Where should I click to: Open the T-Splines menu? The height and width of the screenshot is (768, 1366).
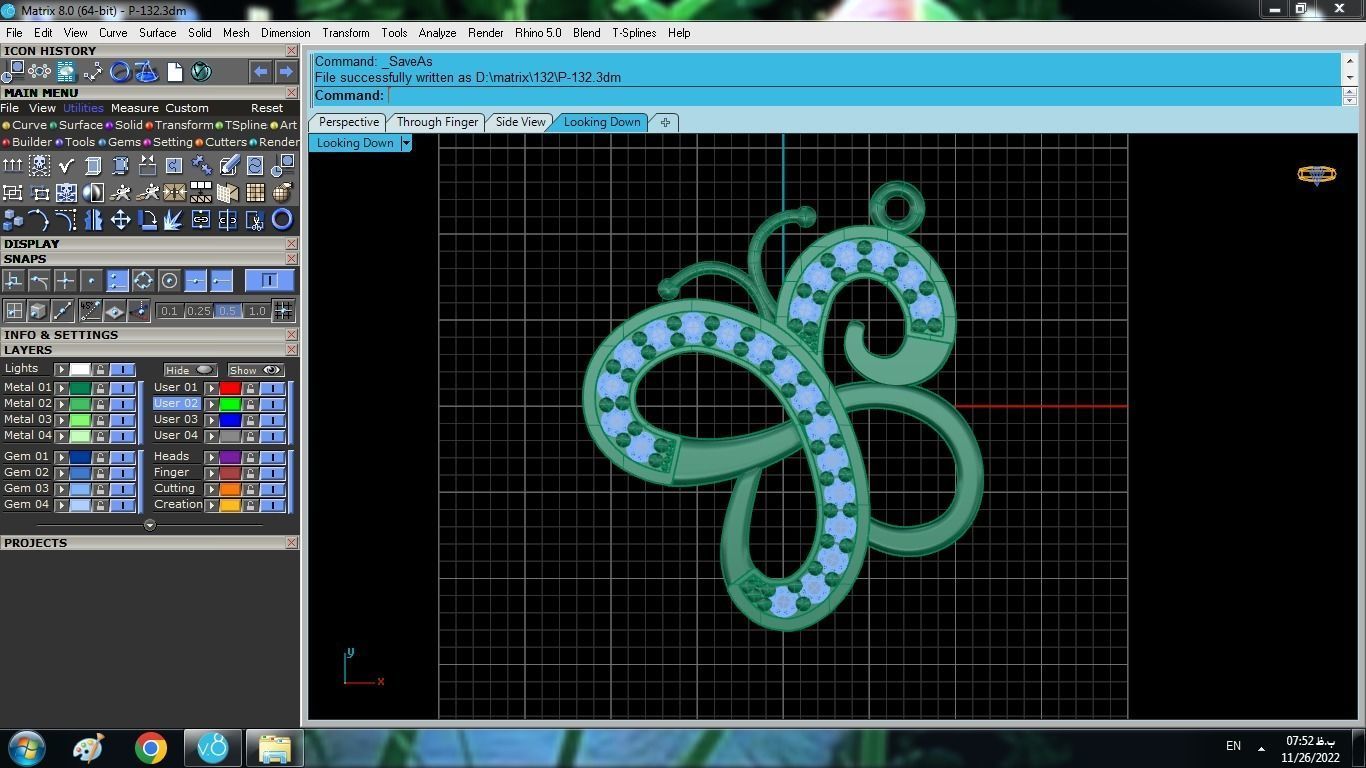coord(634,33)
